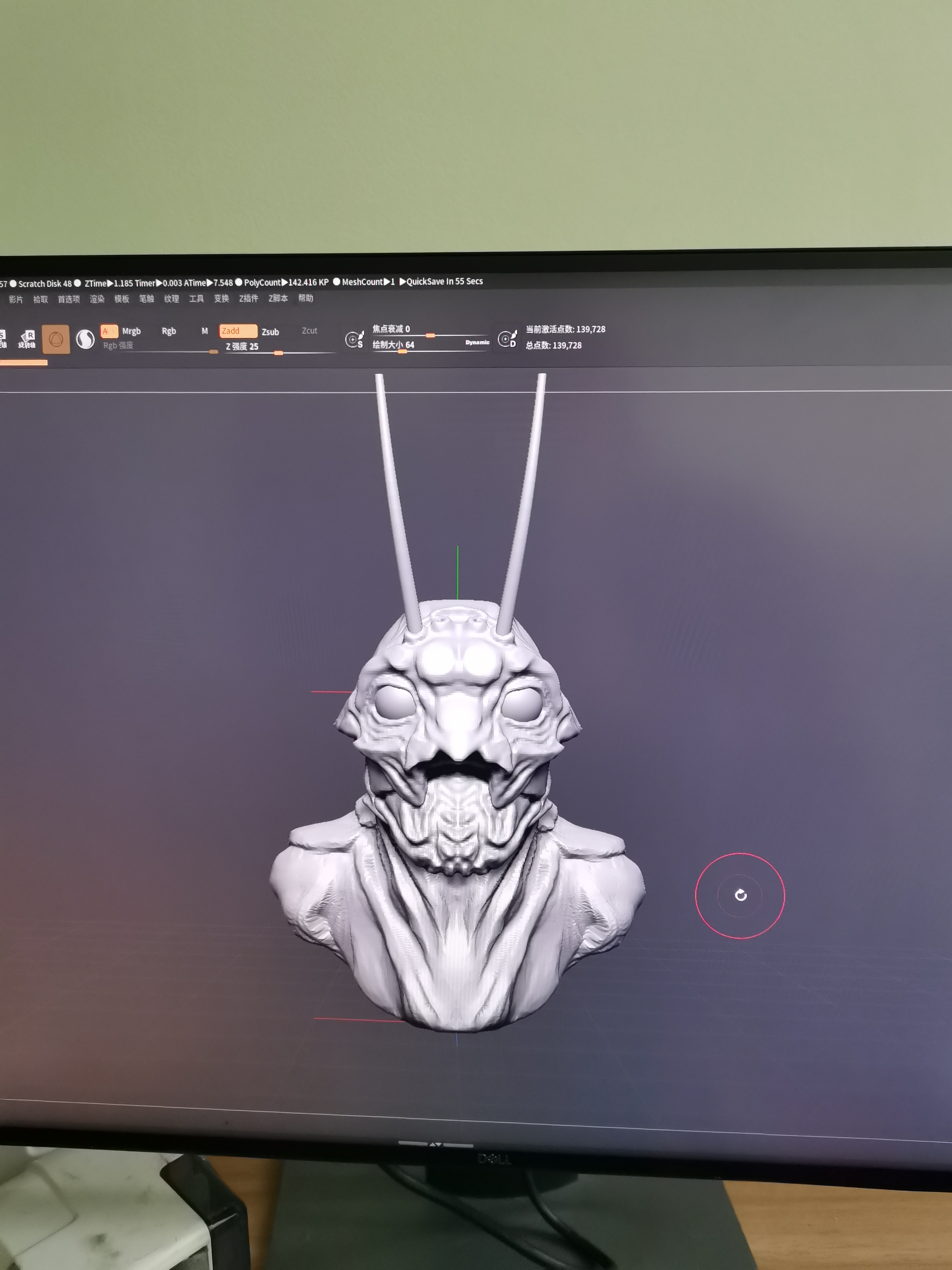Click the brush size S icon
This screenshot has height=1270, width=952.
(354, 339)
